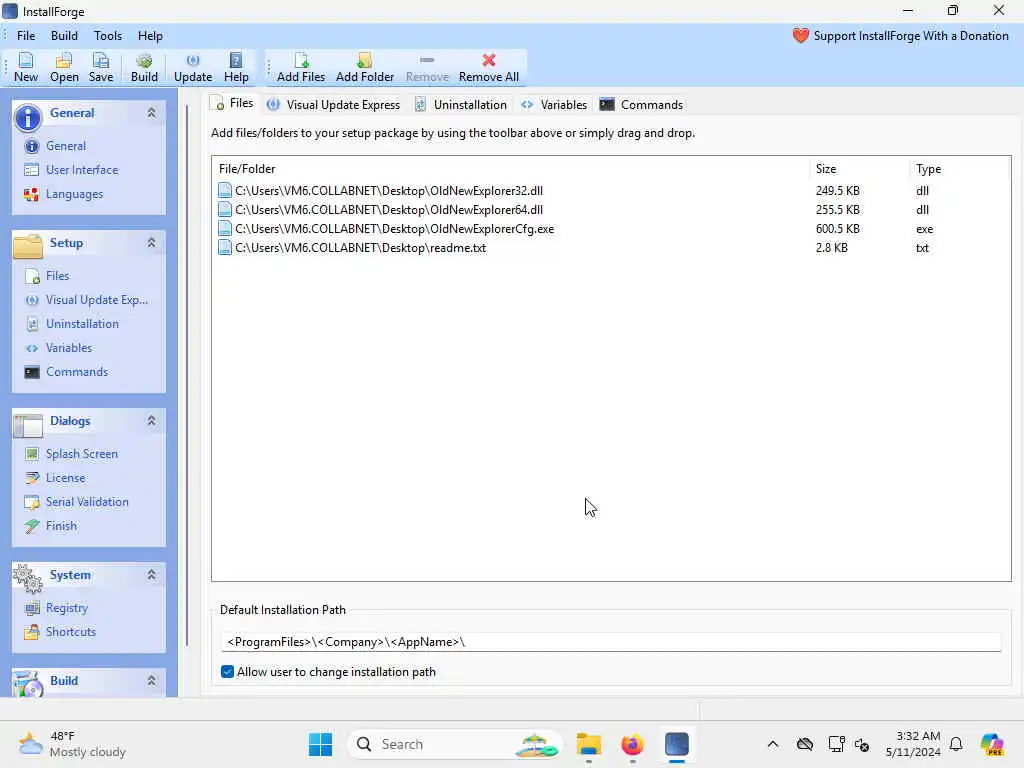Select OldNewExplorer64.dll file row

[611, 210]
